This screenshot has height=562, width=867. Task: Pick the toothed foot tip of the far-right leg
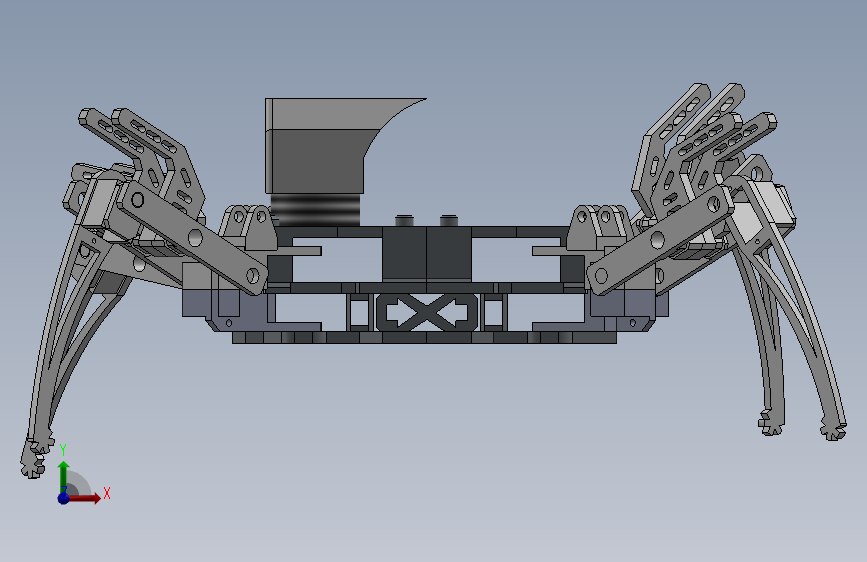click(x=833, y=430)
